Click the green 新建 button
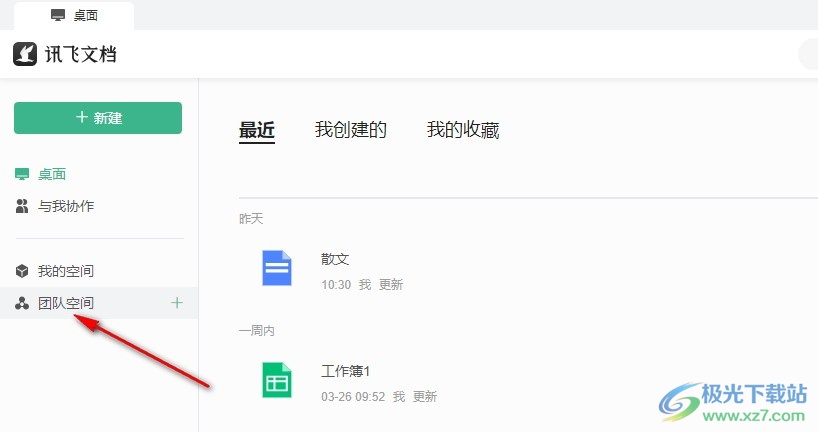Viewport: 818px width, 432px height. (98, 118)
